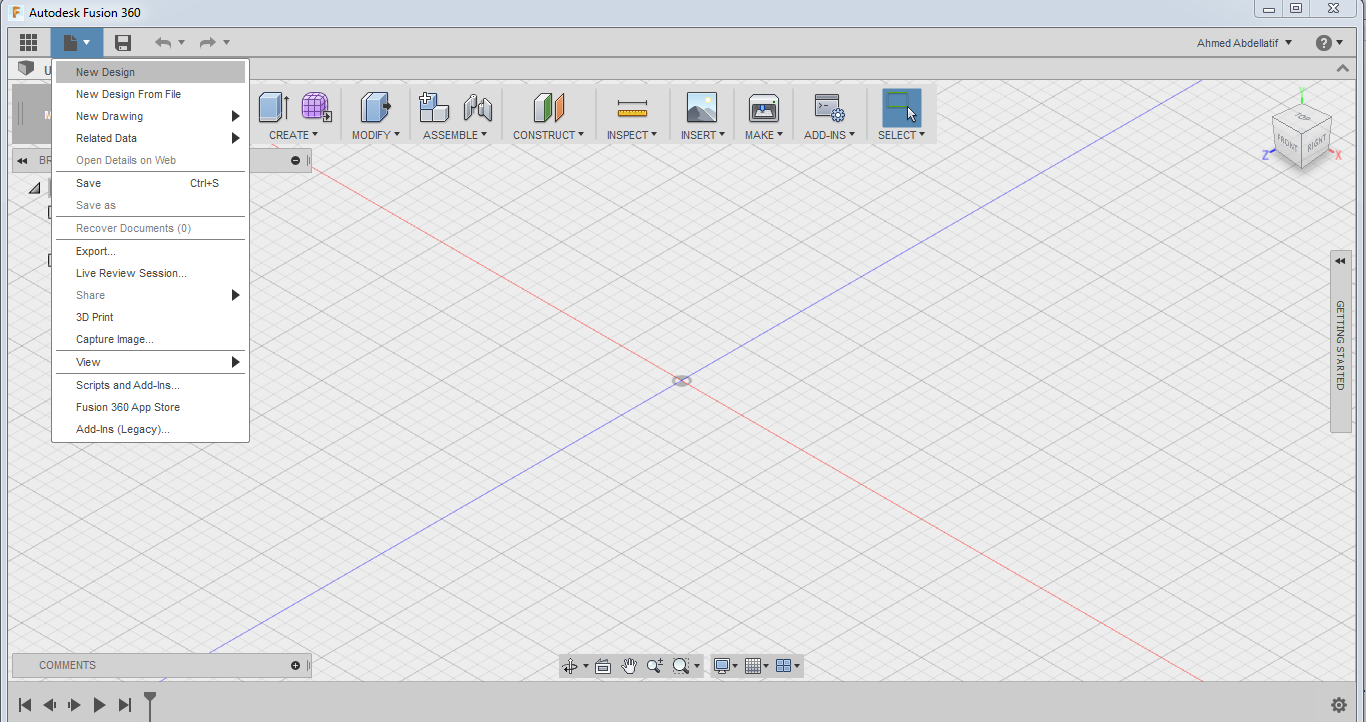Select the Extrude box icon in Create
The image size is (1366, 722).
point(274,108)
